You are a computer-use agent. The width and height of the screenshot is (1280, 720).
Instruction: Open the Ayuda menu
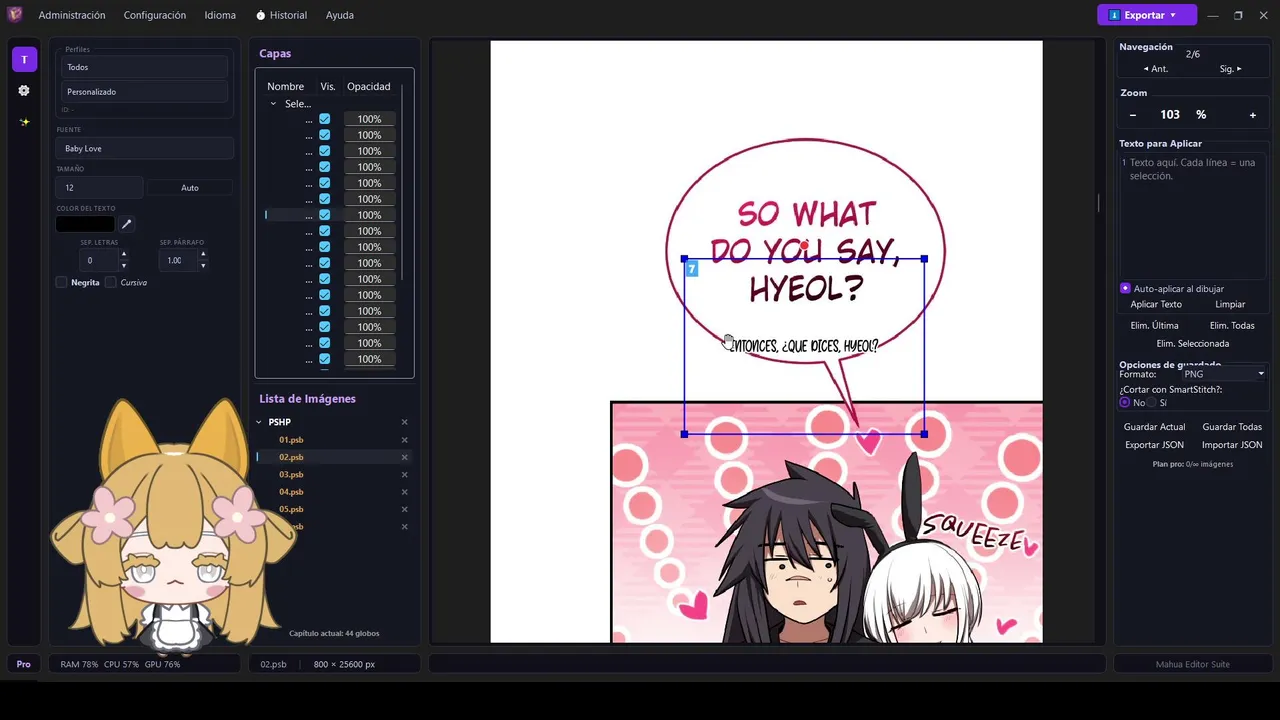click(339, 15)
